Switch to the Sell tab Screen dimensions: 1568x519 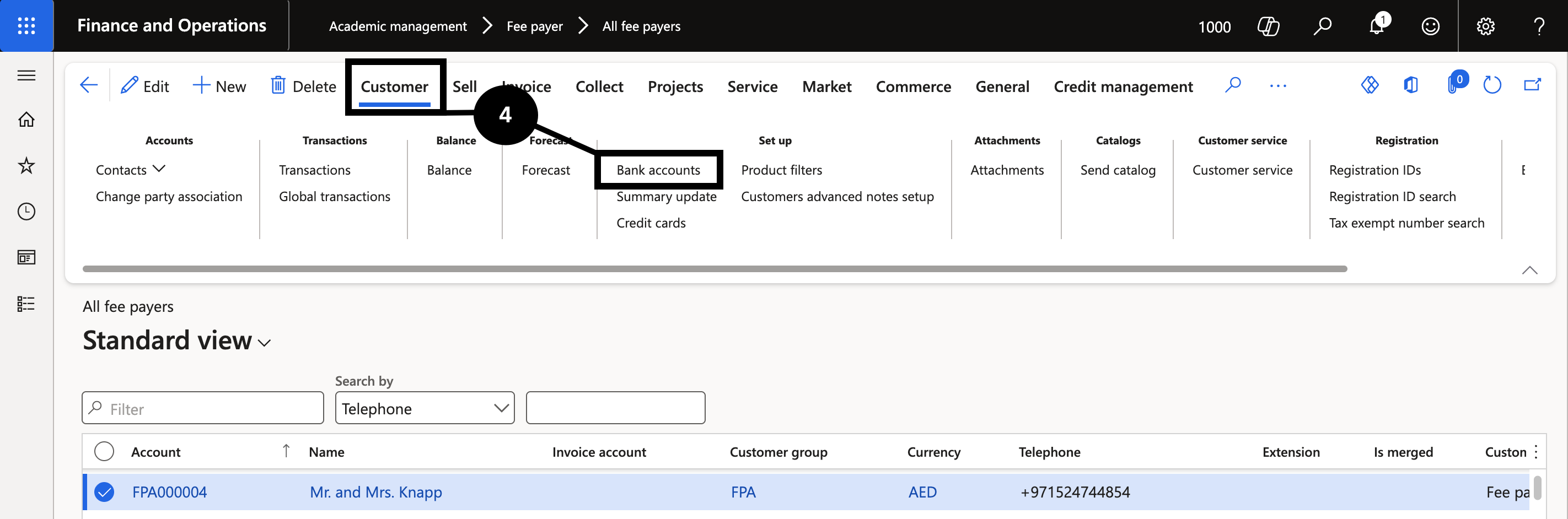464,86
